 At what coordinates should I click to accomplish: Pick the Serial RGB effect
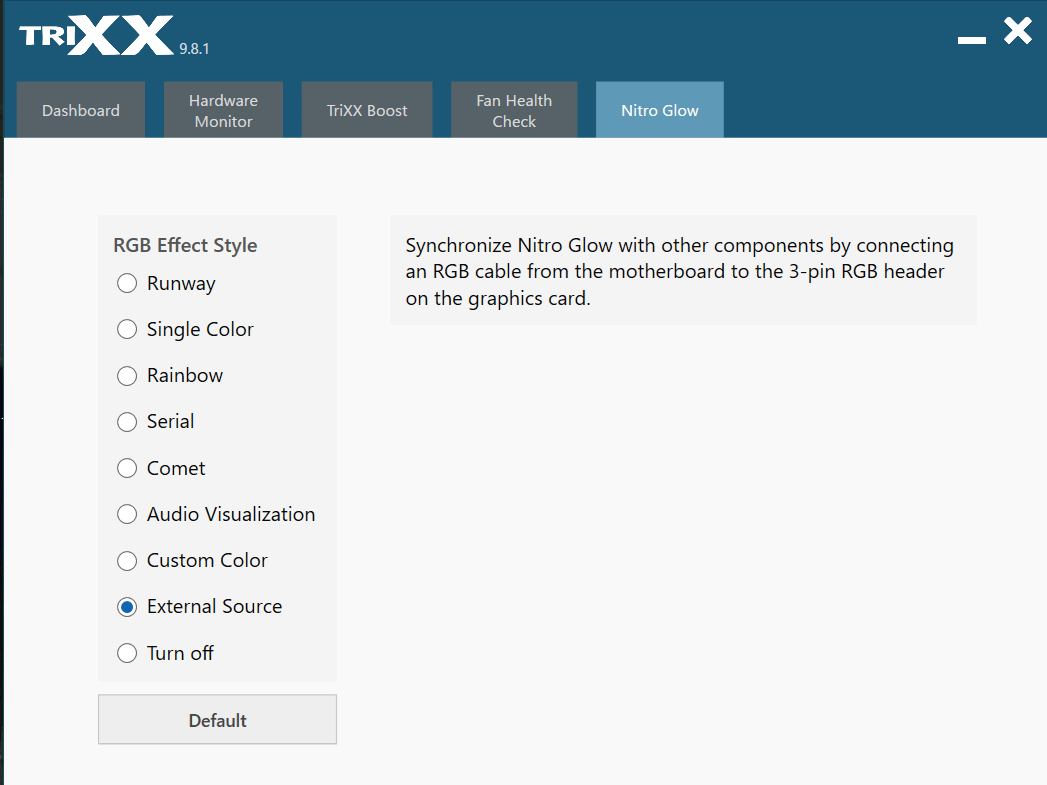(127, 422)
